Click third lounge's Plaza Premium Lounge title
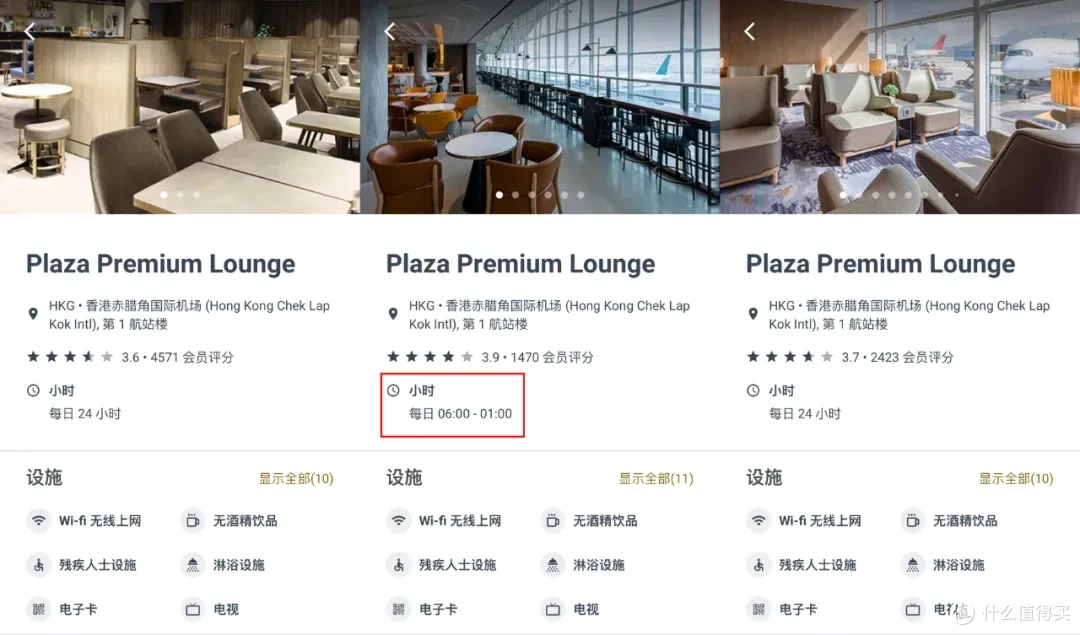Screen dimensions: 1080x635 (x=880, y=264)
